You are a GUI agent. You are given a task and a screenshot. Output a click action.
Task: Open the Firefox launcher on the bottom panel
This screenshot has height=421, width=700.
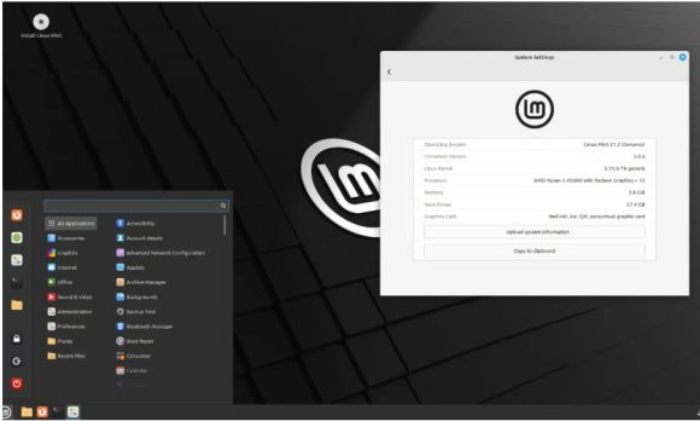pyautogui.click(x=42, y=412)
